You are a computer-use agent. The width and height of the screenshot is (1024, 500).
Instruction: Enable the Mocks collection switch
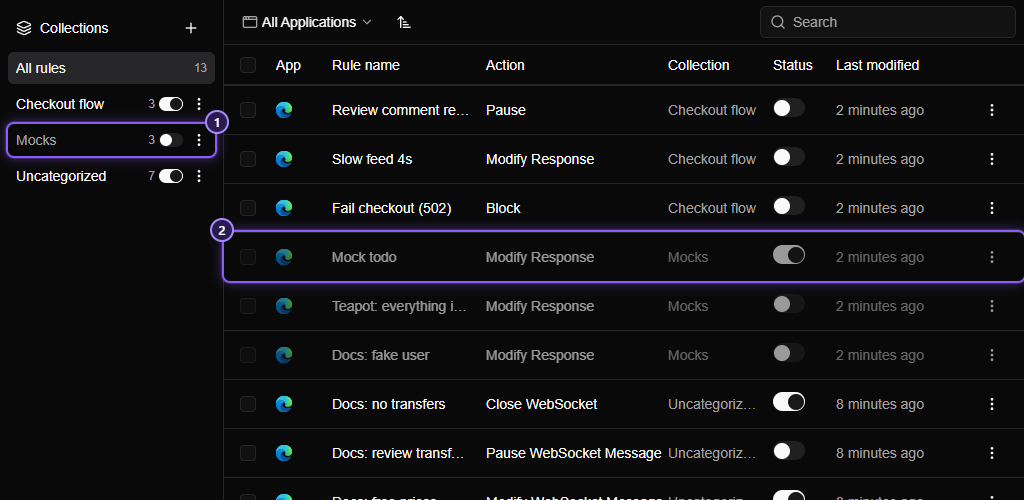pyautogui.click(x=171, y=140)
